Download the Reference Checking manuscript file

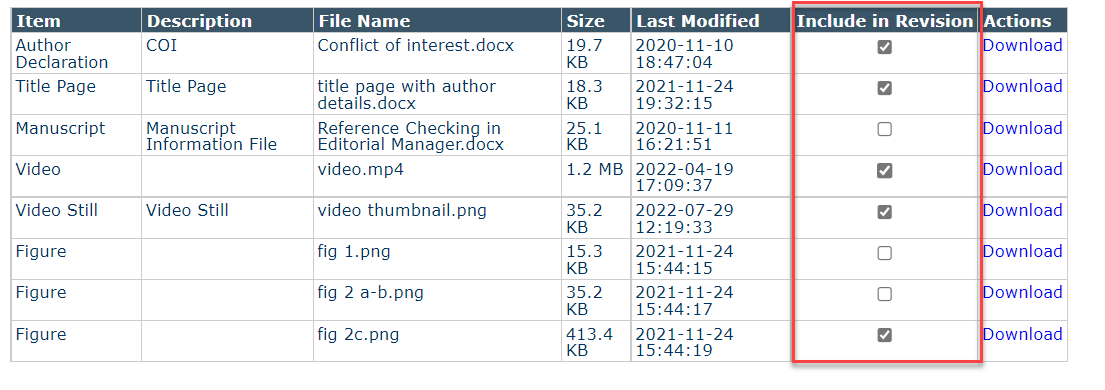[1023, 128]
